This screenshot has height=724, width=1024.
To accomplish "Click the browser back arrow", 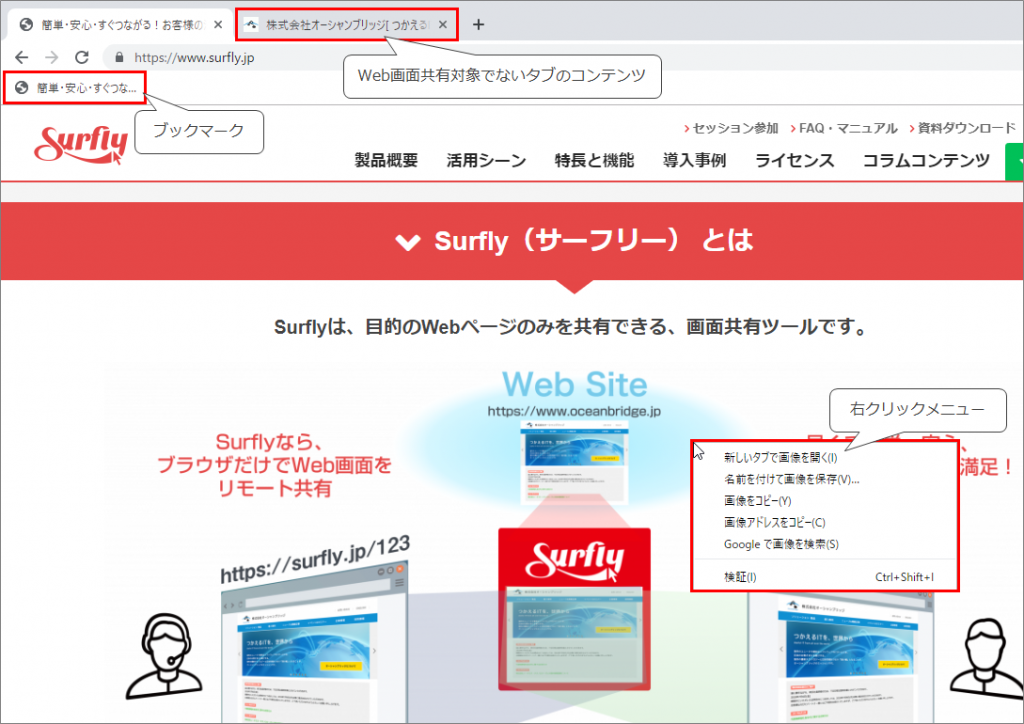I will point(20,58).
